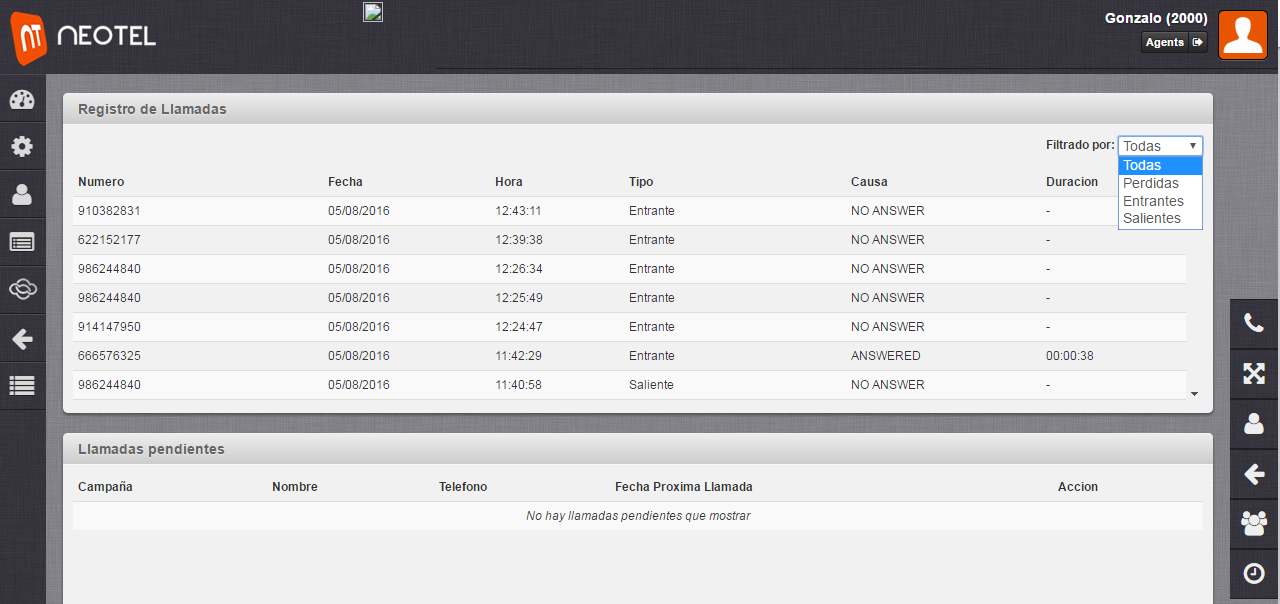Open the interlocked rings icon in left sidebar
This screenshot has height=604, width=1280.
point(22,290)
